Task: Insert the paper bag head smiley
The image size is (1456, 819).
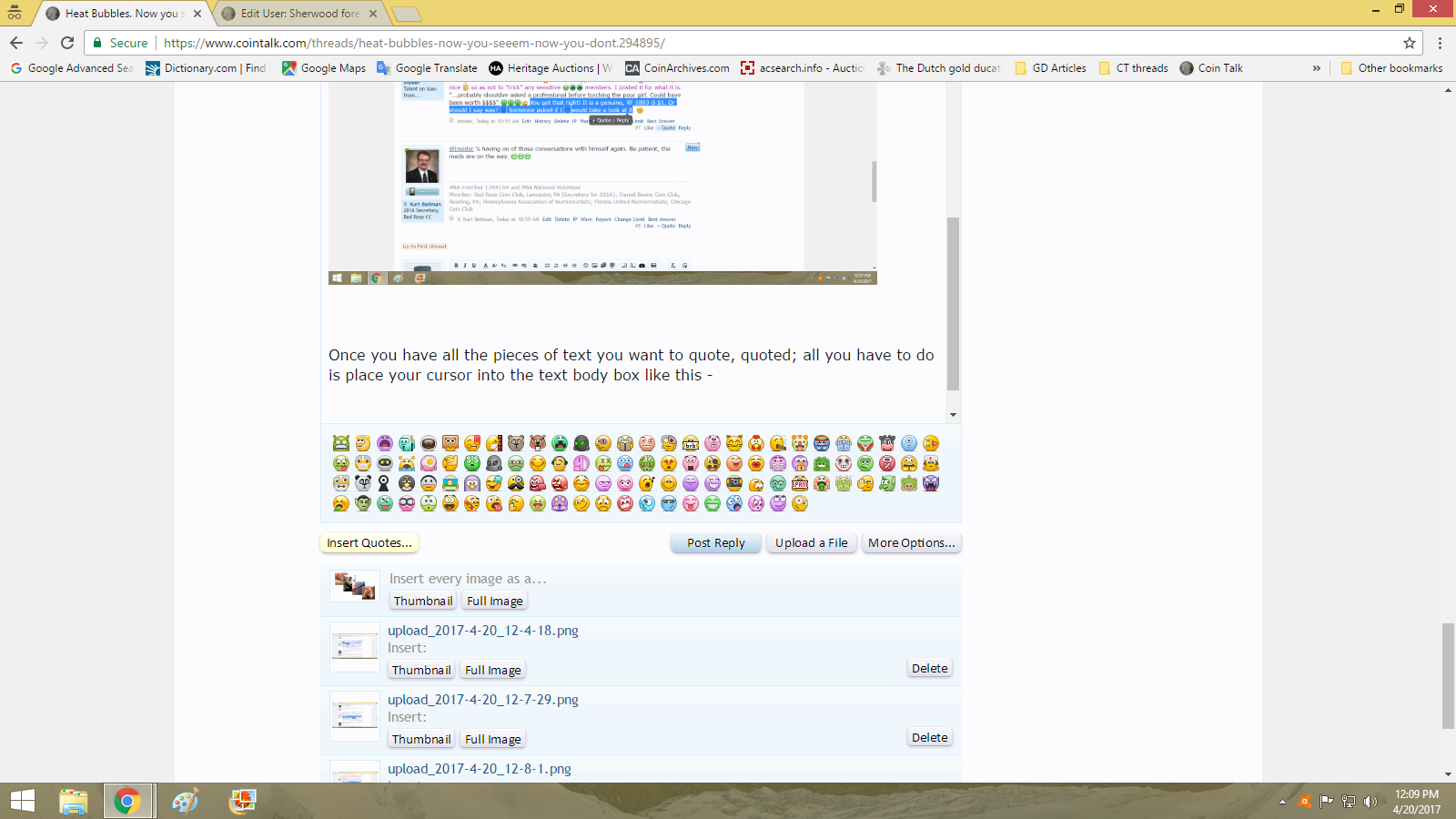Action: [450, 443]
